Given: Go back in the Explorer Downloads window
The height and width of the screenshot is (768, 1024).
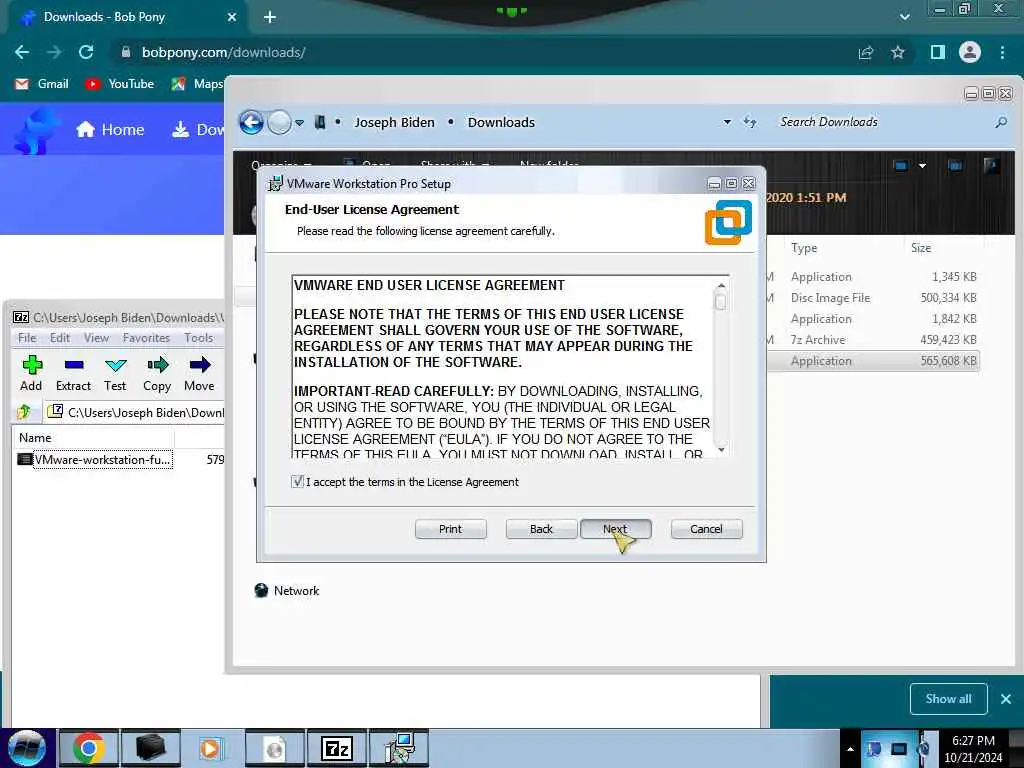Looking at the screenshot, I should 251,122.
